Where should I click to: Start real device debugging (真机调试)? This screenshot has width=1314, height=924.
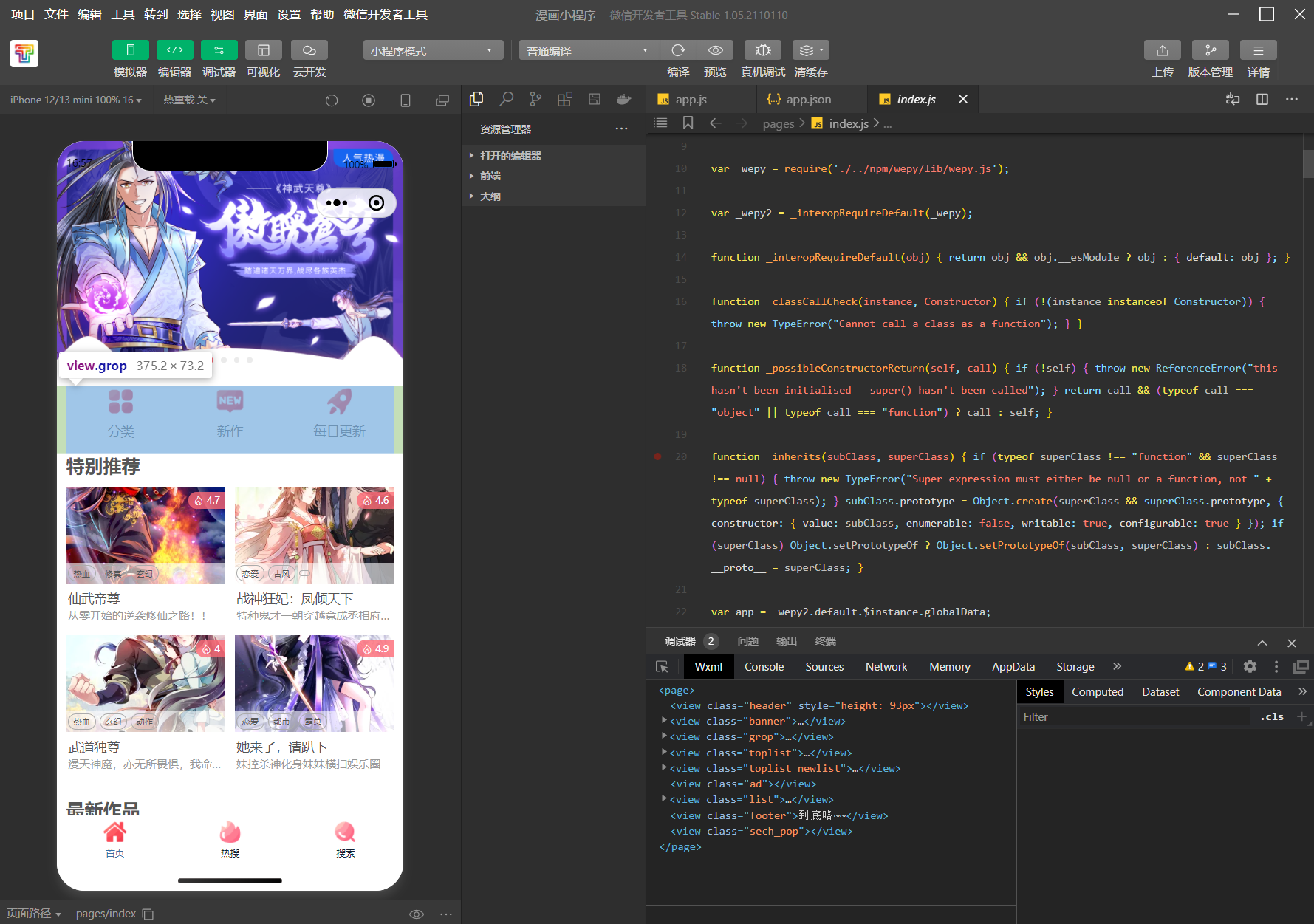pyautogui.click(x=763, y=50)
